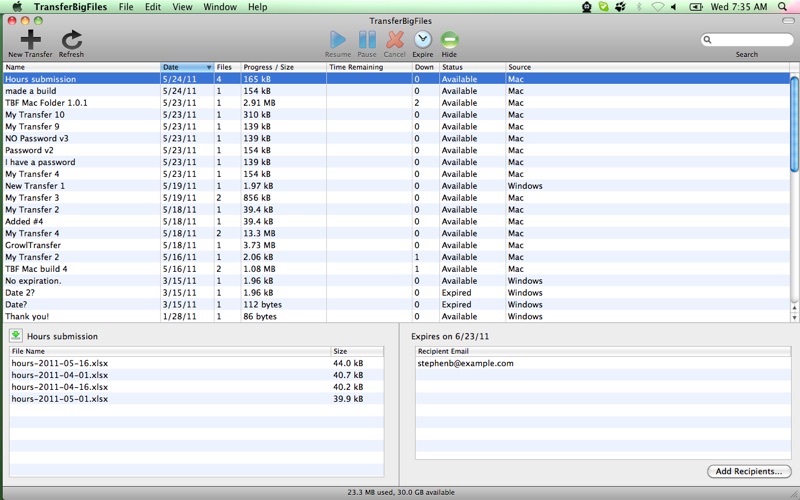Click the transfer list vertical scrollbar thumb
This screenshot has width=800, height=500.
(794, 124)
